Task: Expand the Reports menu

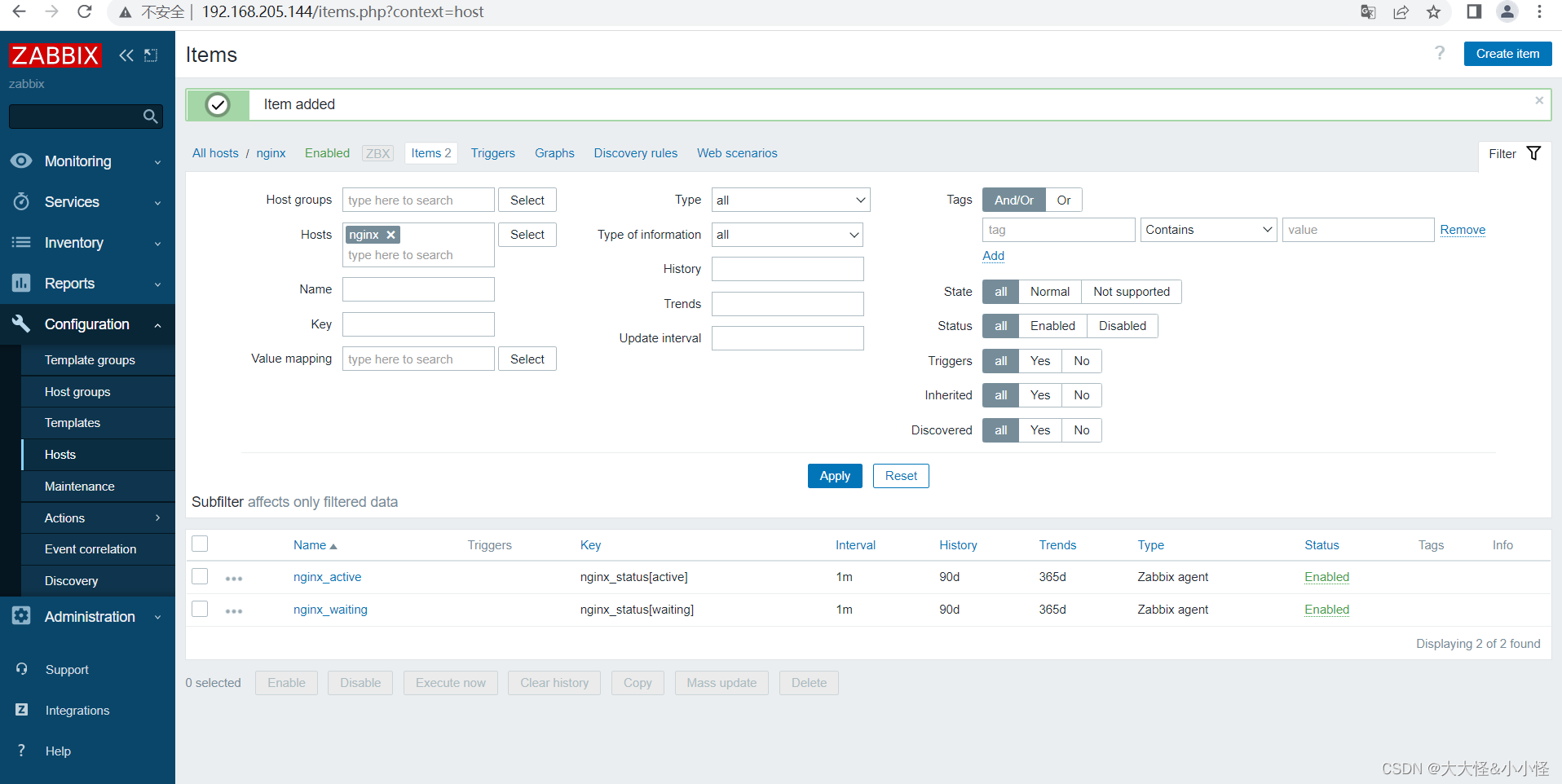Action: 87,284
